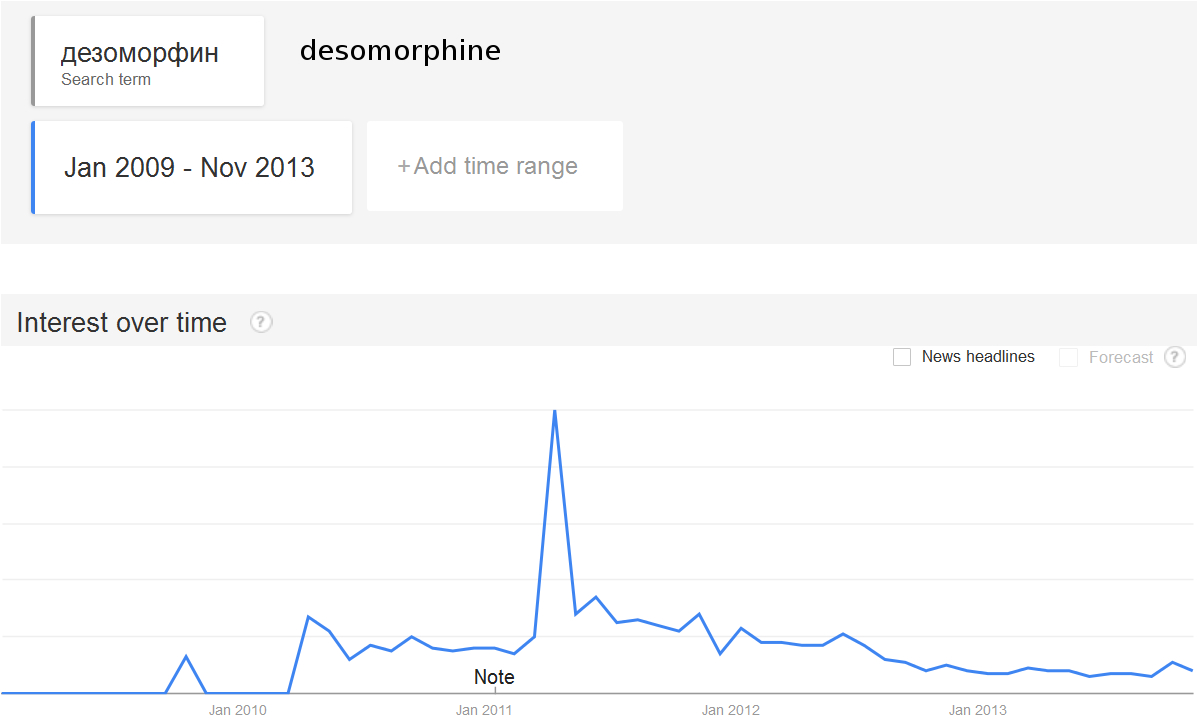This screenshot has width=1197, height=726.
Task: Click the Jan 2013 axis label
Action: (978, 711)
